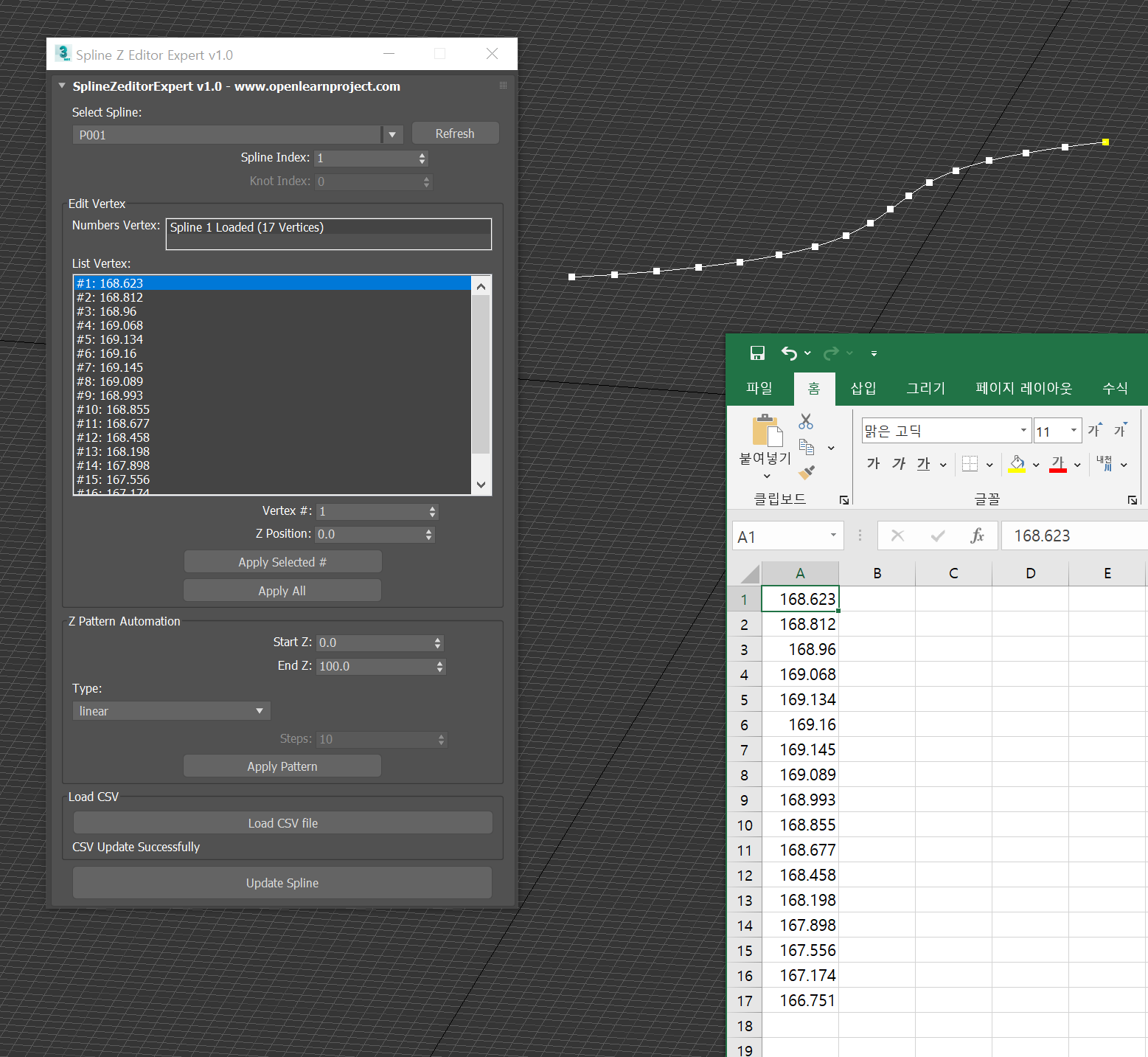
Task: Open the 그리기 ribbon tab
Action: click(925, 388)
